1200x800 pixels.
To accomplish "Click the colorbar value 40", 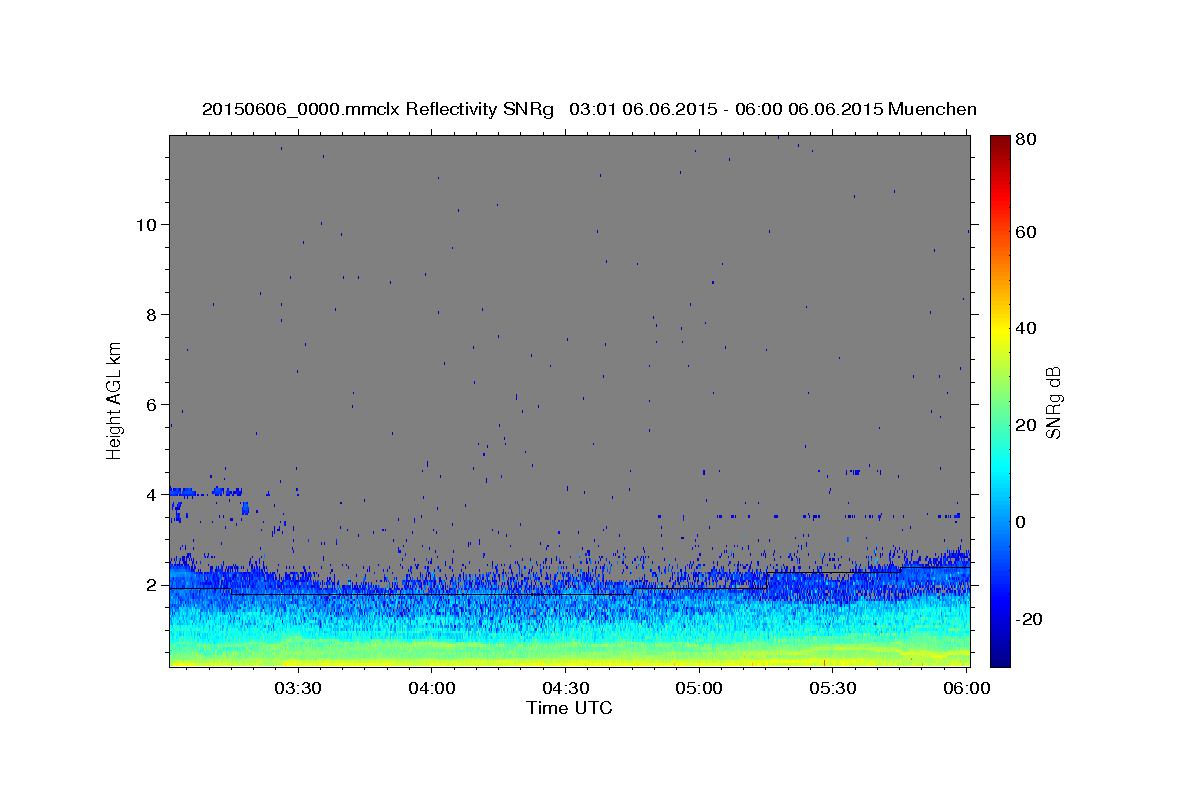I will click(1025, 329).
